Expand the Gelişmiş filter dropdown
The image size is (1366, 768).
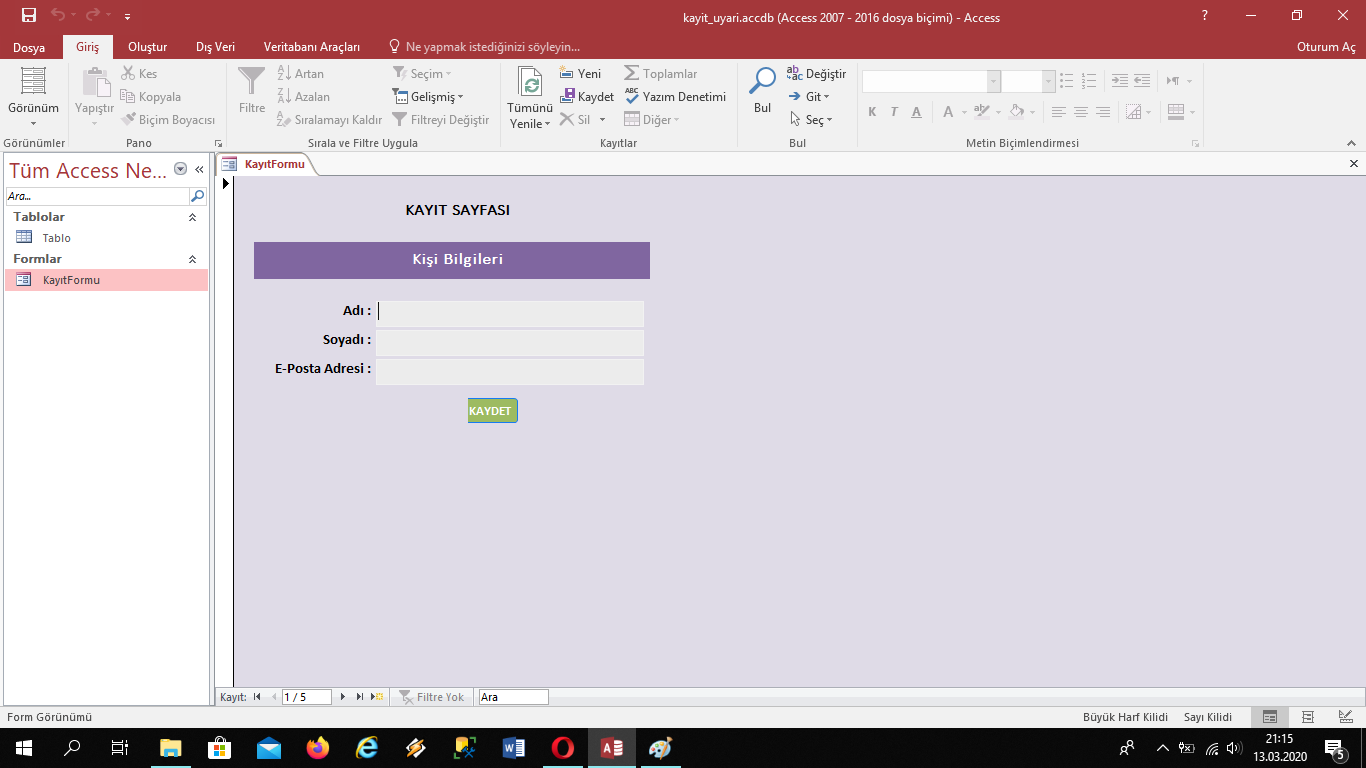[460, 97]
